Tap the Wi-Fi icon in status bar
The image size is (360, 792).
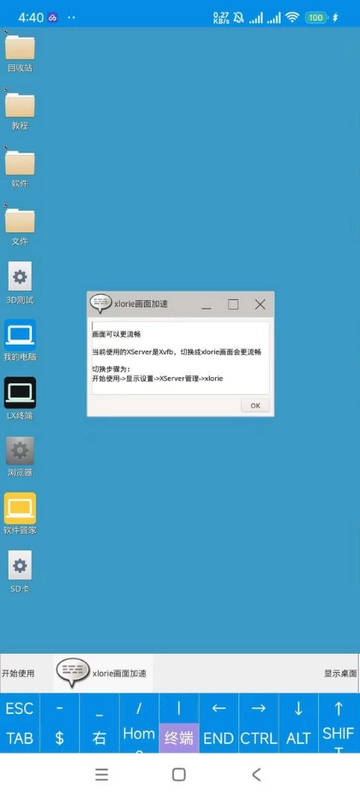click(292, 17)
